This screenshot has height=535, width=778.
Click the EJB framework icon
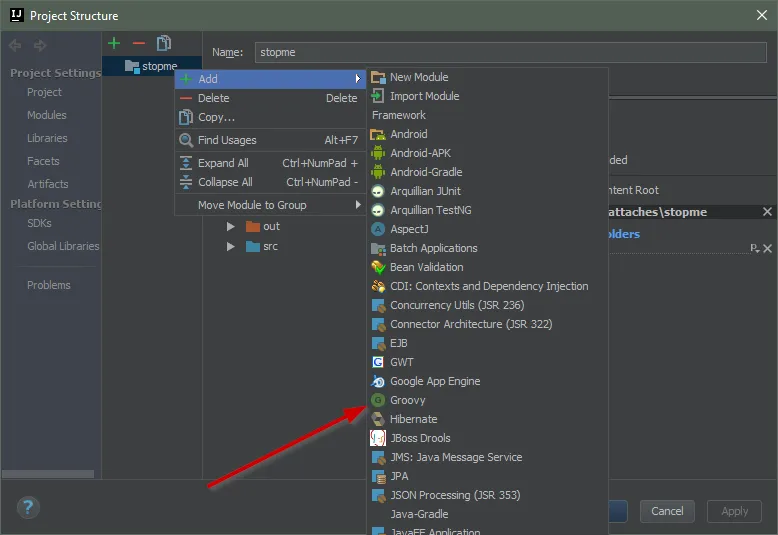(378, 343)
